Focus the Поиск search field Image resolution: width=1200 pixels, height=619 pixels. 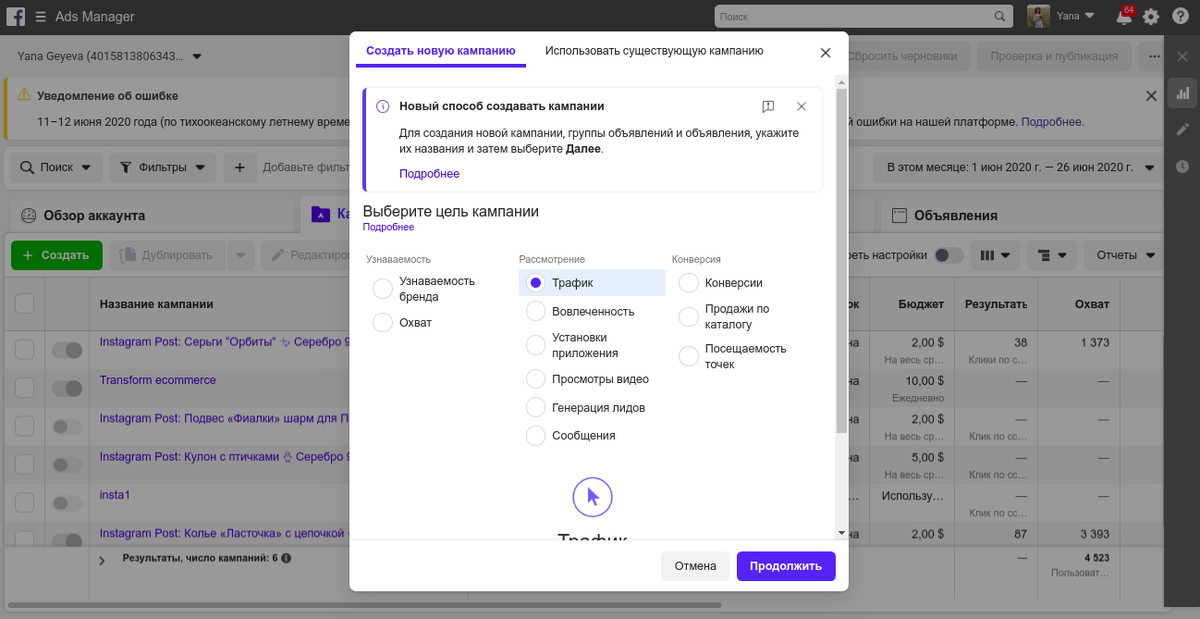pyautogui.click(x=852, y=17)
